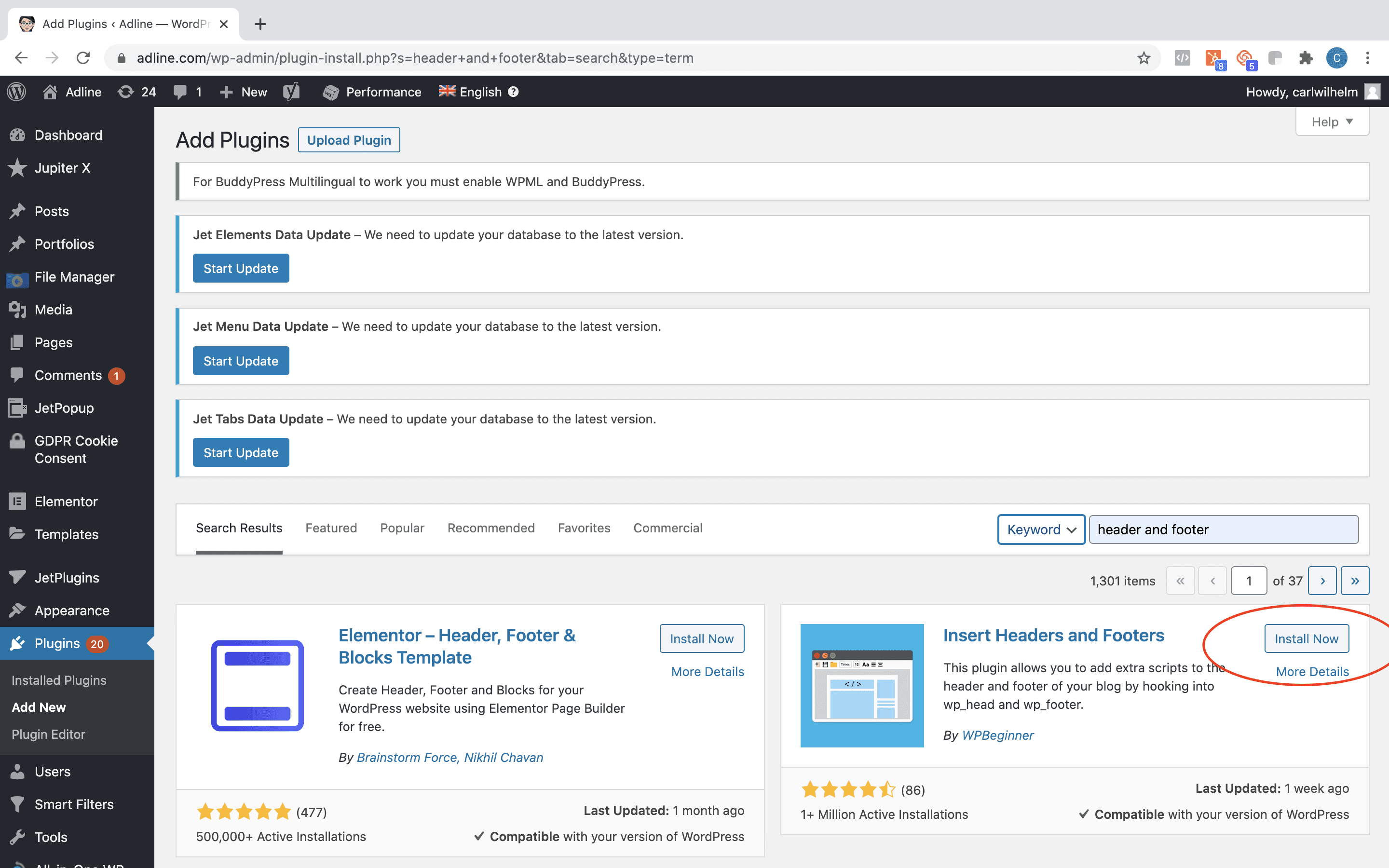The width and height of the screenshot is (1389, 868).
Task: Select Add New submenu item
Action: (39, 706)
